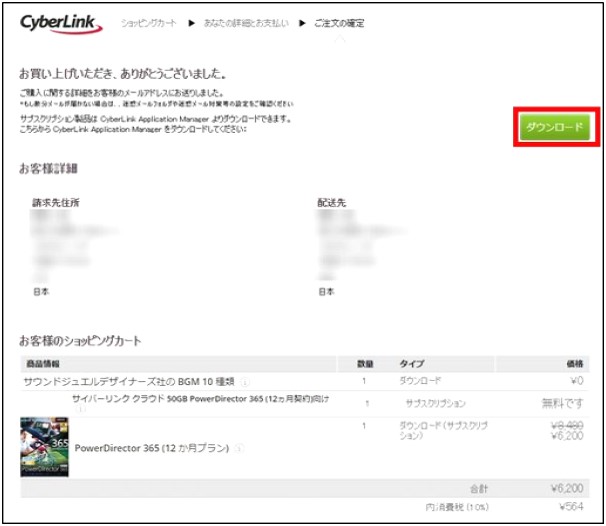Open info icon beside PowerDirector 365 (12か月プラン)

click(x=240, y=448)
